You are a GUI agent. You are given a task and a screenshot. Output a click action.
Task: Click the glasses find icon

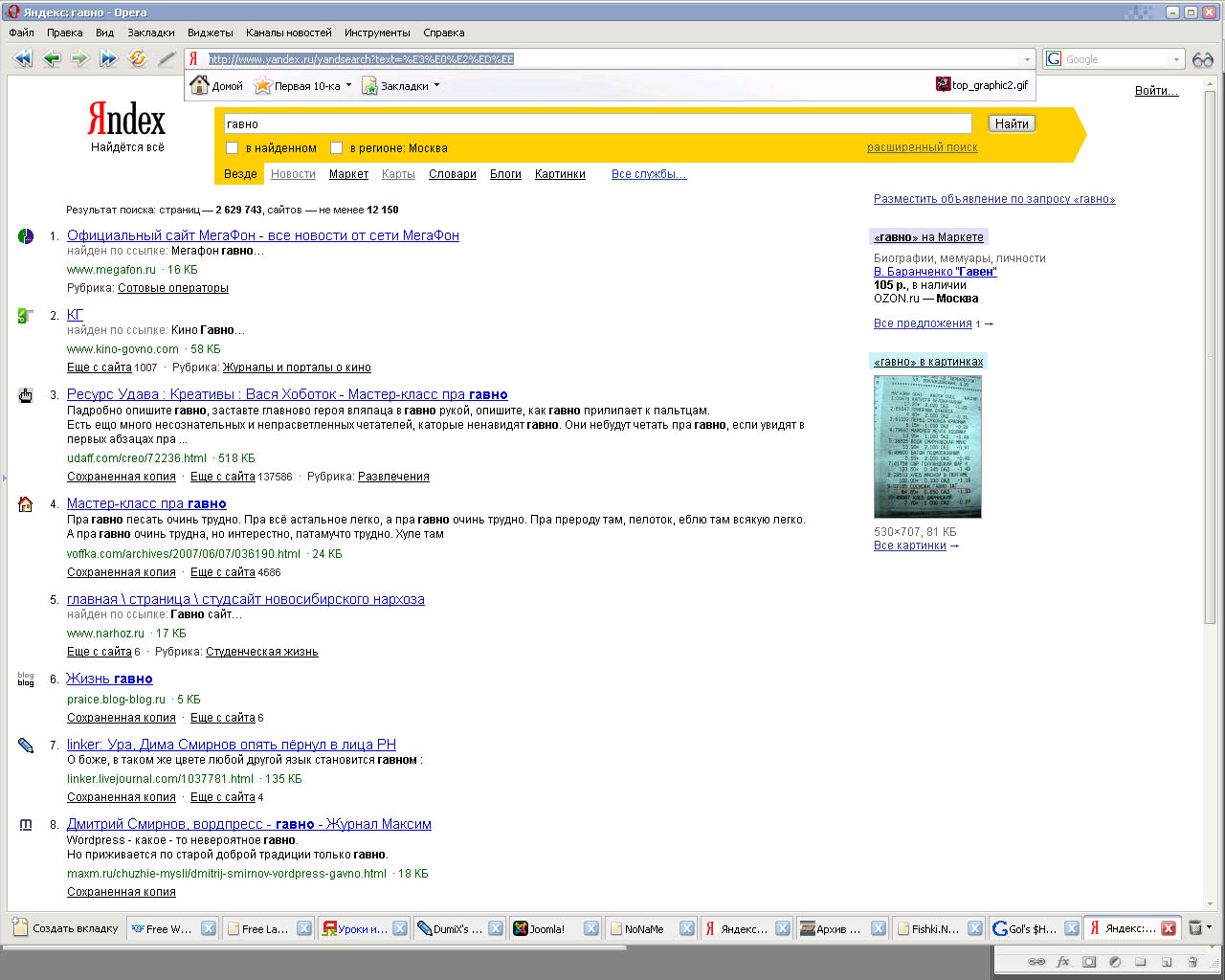tap(1203, 59)
